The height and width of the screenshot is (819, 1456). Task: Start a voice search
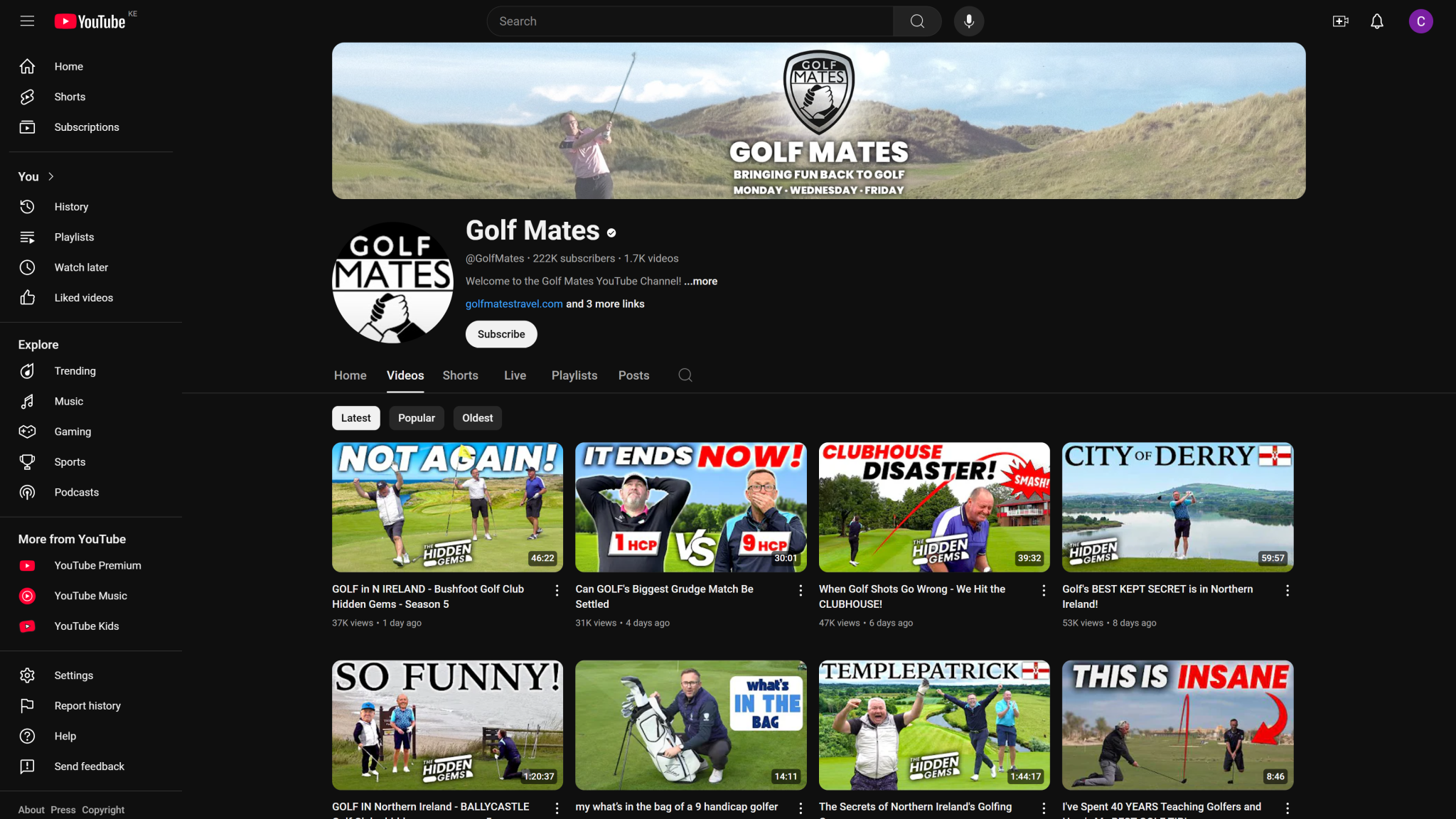point(968,21)
